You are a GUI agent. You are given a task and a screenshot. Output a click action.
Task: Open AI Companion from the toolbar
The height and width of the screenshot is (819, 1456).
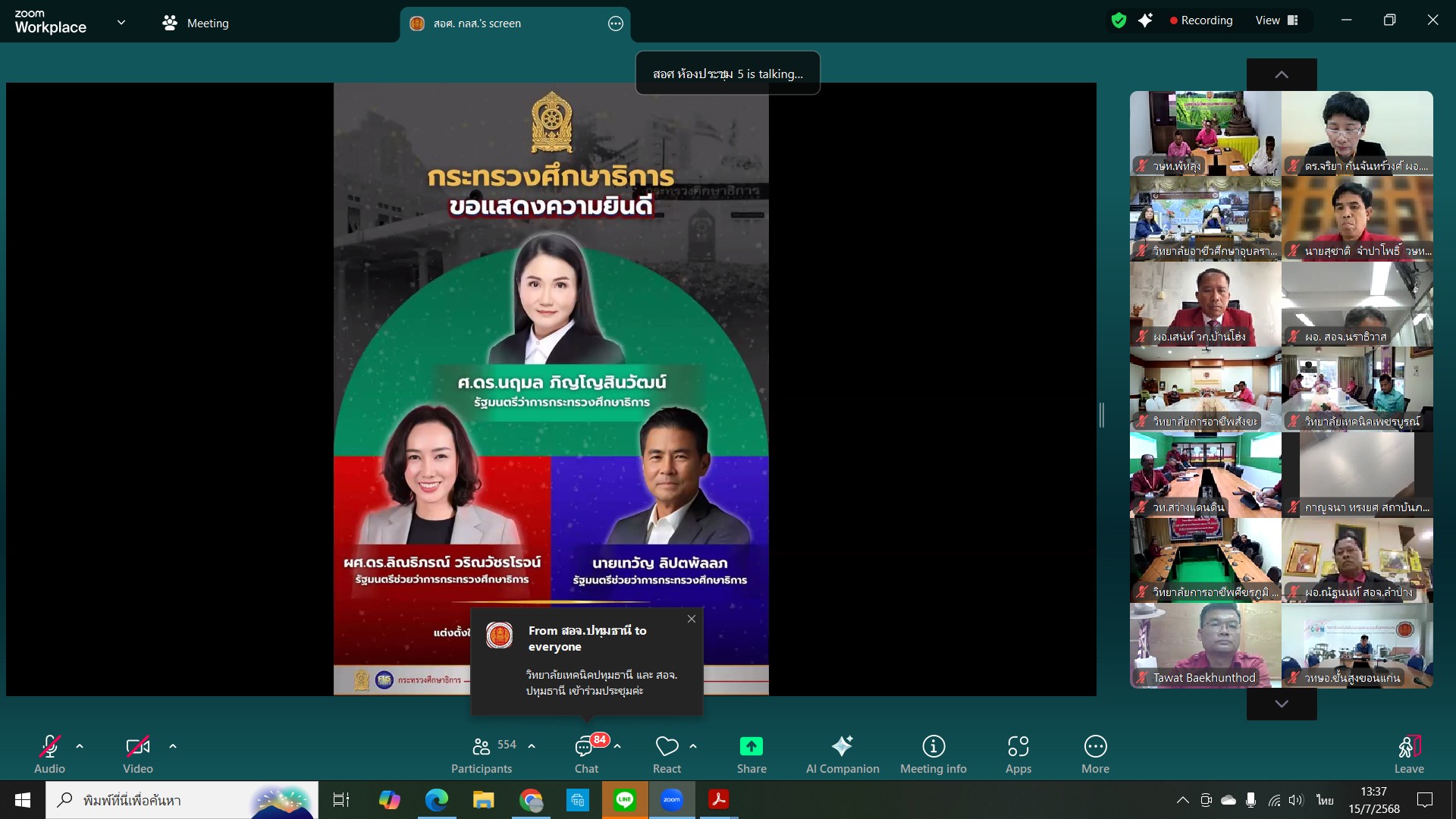(842, 748)
